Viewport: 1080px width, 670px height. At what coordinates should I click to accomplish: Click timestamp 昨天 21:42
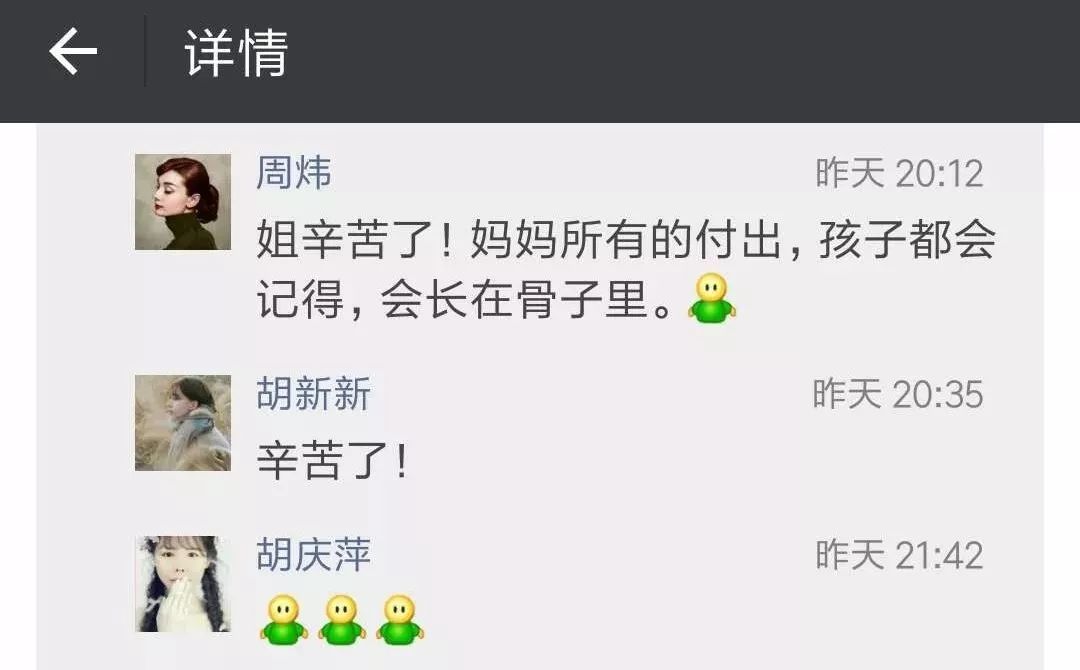[x=899, y=555]
